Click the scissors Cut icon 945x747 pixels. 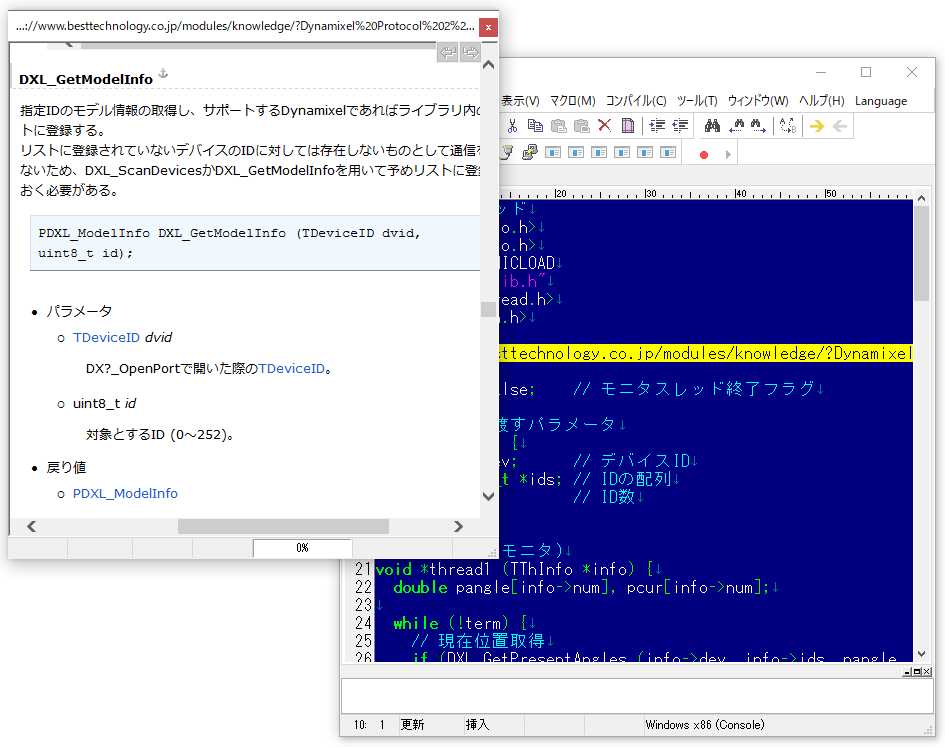tap(512, 126)
